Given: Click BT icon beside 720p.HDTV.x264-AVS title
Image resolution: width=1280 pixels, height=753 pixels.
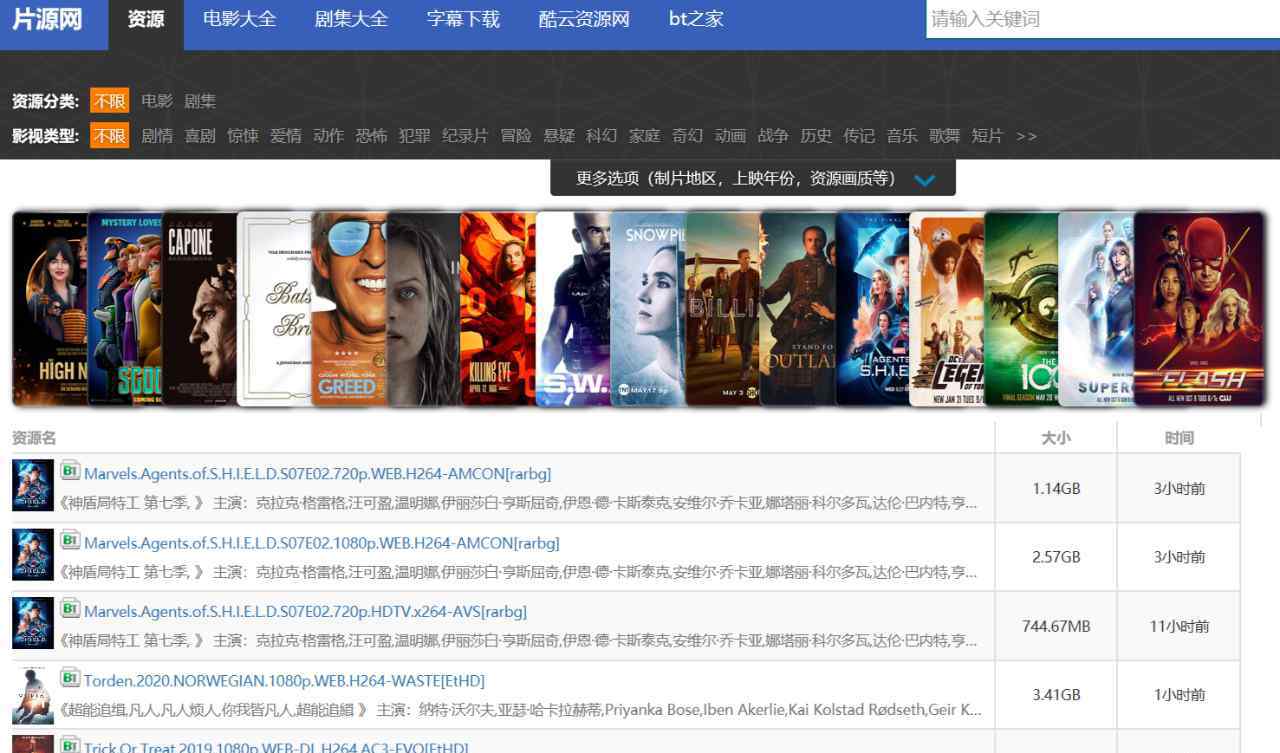Looking at the screenshot, I should (70, 607).
